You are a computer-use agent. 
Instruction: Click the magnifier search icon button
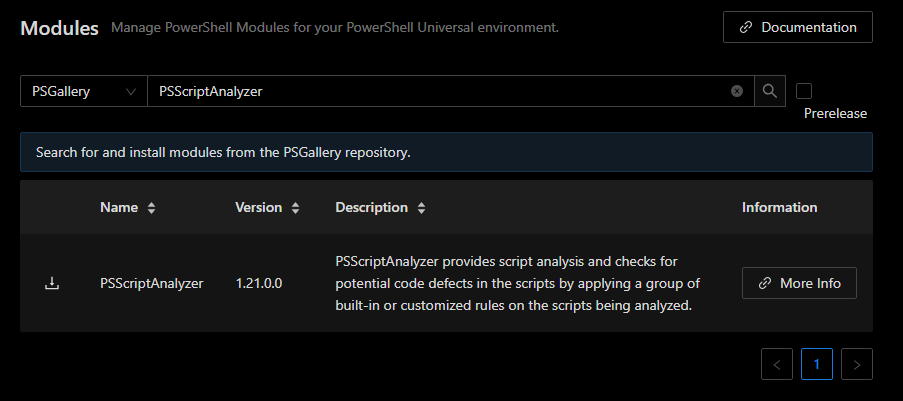[x=770, y=91]
